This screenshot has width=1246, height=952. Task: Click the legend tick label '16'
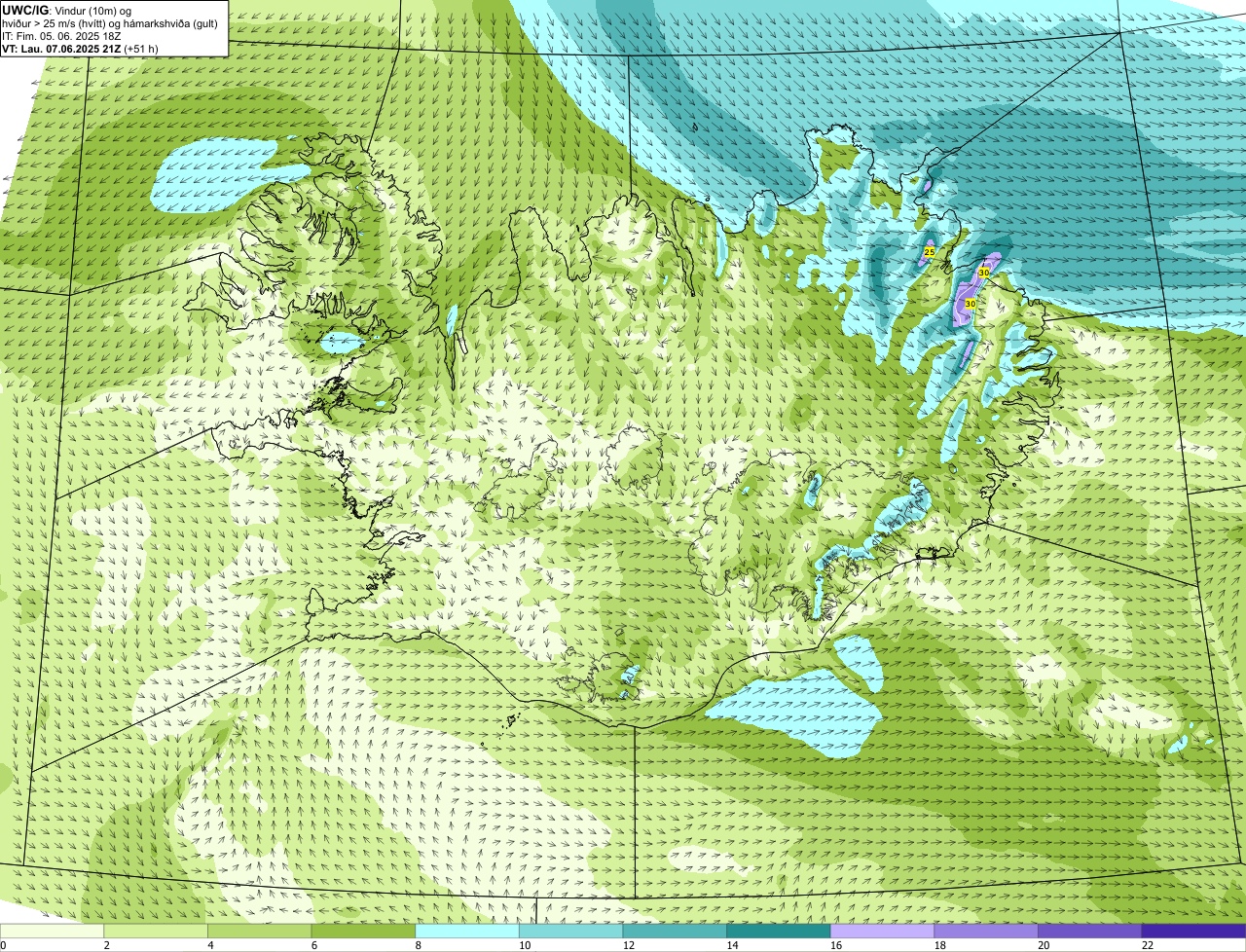coord(835,945)
